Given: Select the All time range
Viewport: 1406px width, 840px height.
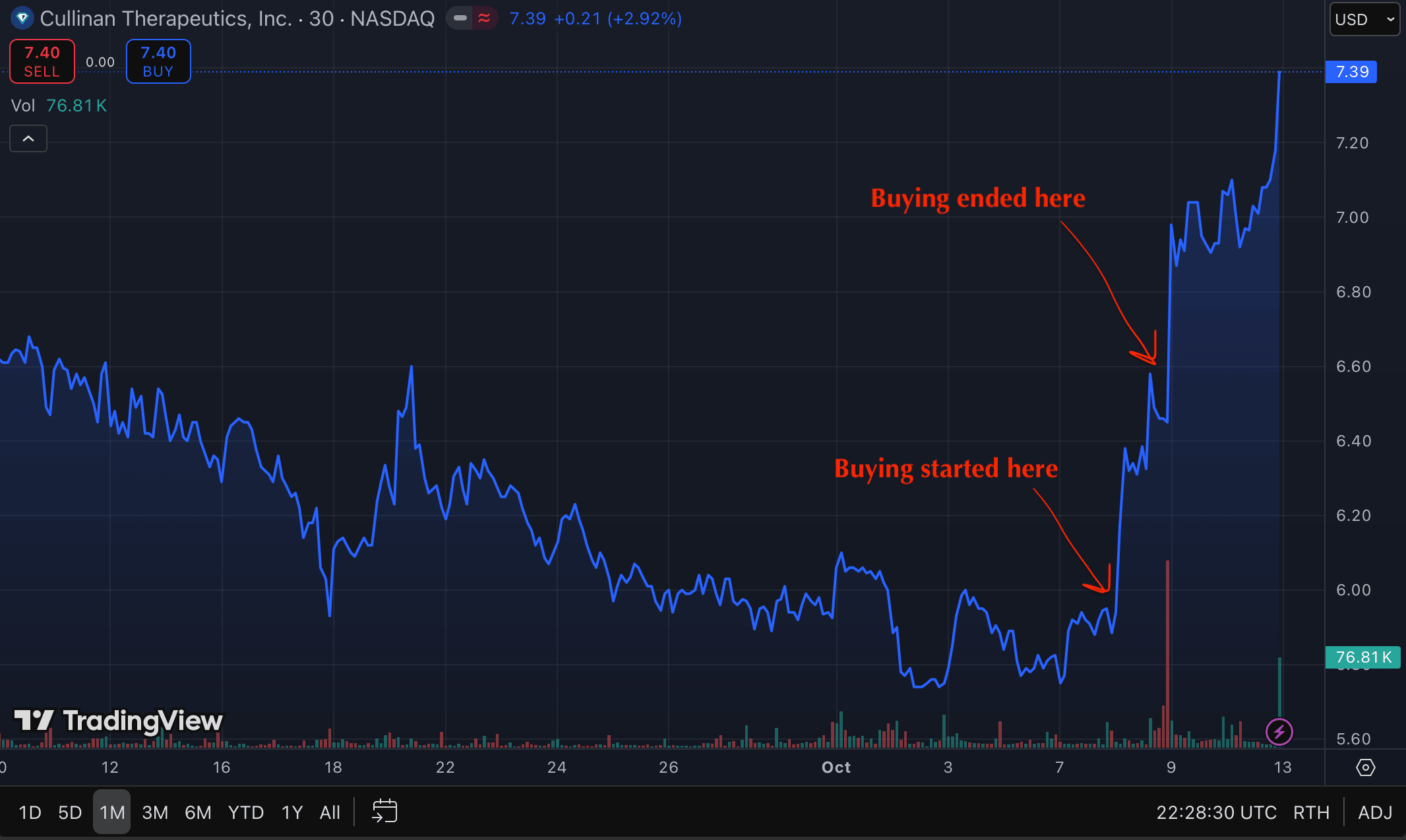Looking at the screenshot, I should (330, 812).
